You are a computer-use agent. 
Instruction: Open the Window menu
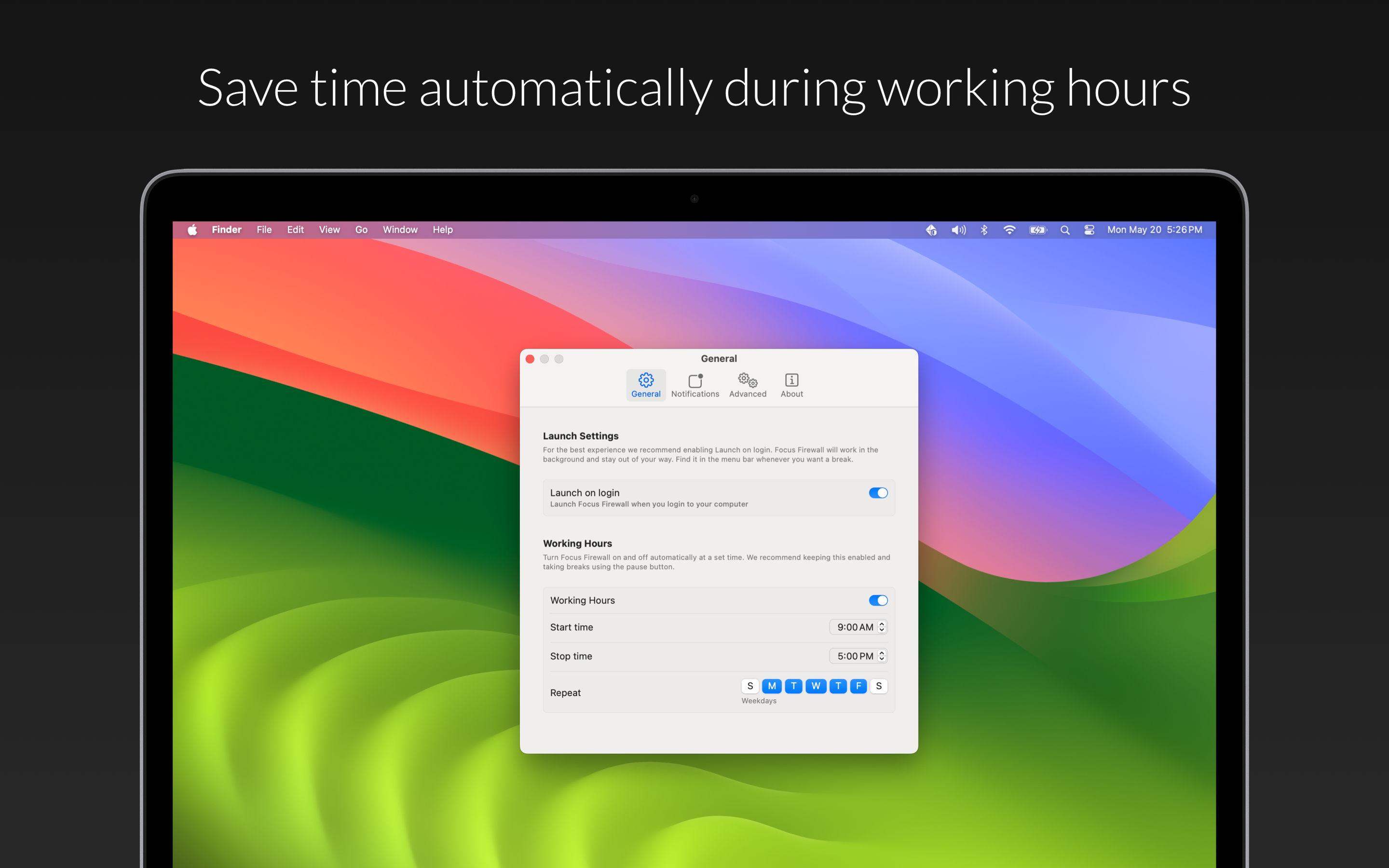400,230
